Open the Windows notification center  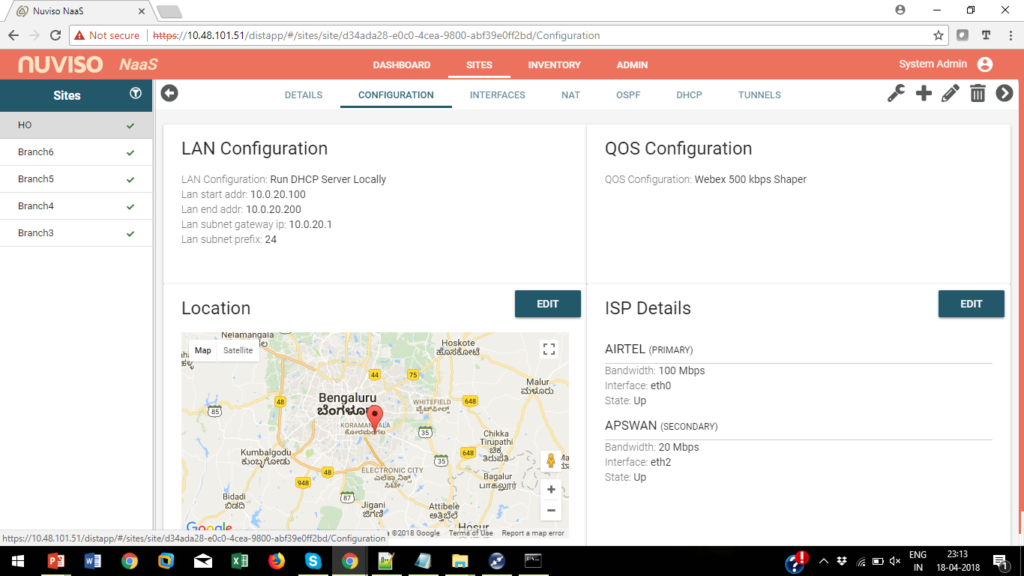1000,562
